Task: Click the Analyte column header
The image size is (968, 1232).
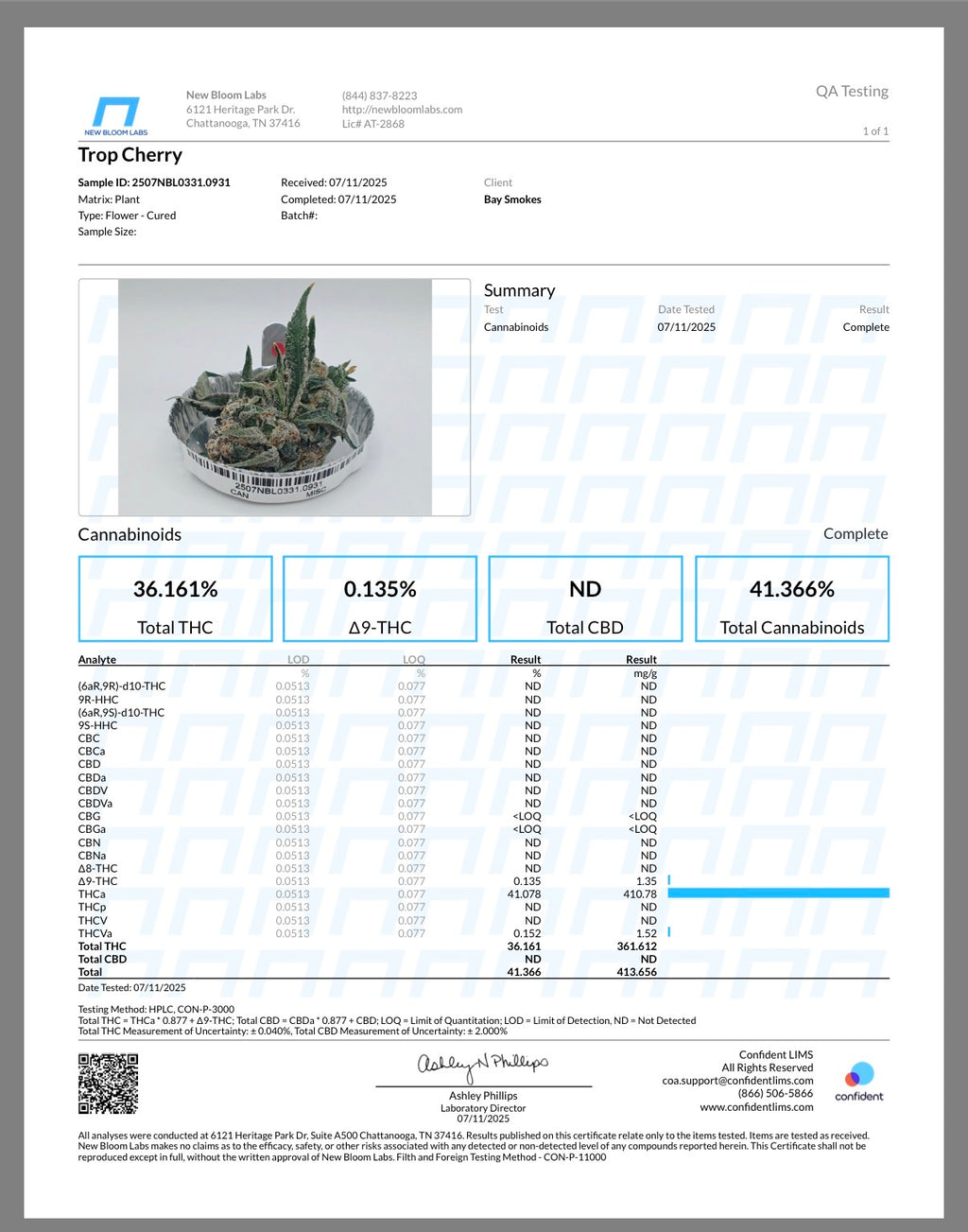Action: click(x=97, y=660)
